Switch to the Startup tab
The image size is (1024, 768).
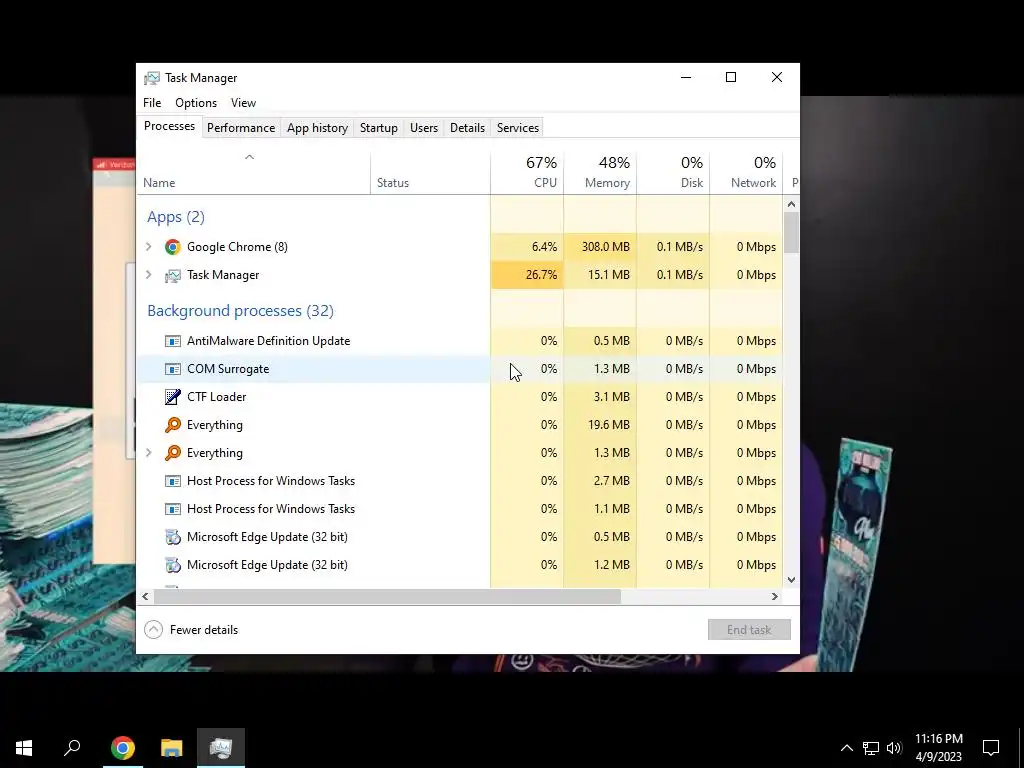(x=379, y=128)
